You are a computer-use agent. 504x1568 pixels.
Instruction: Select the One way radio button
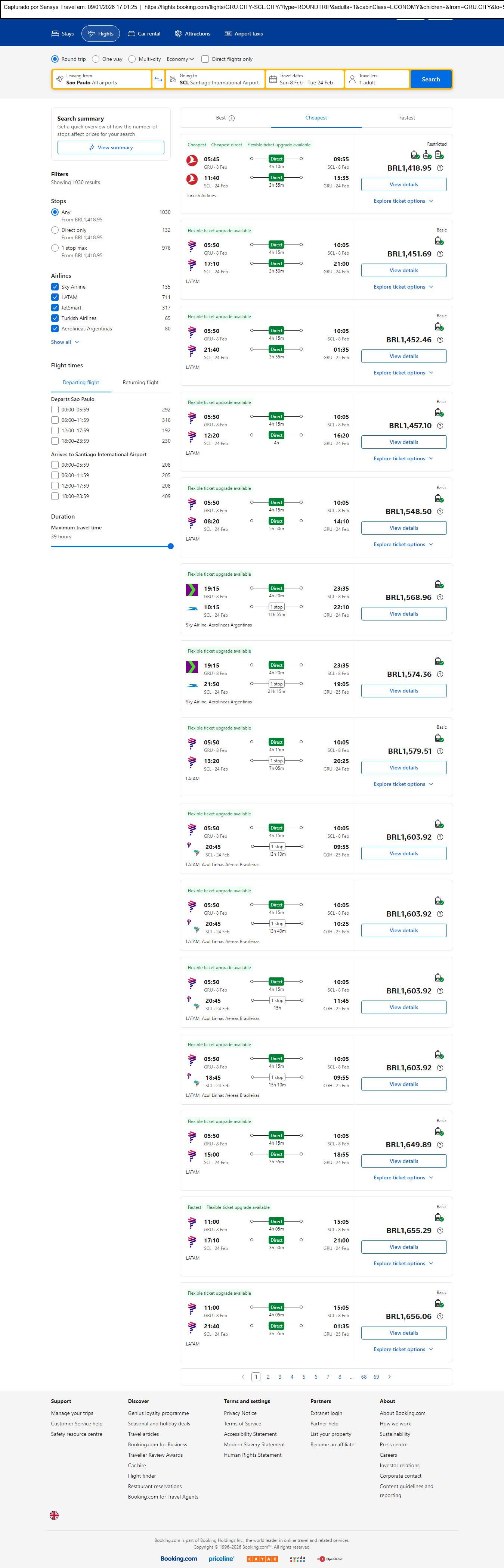[96, 59]
